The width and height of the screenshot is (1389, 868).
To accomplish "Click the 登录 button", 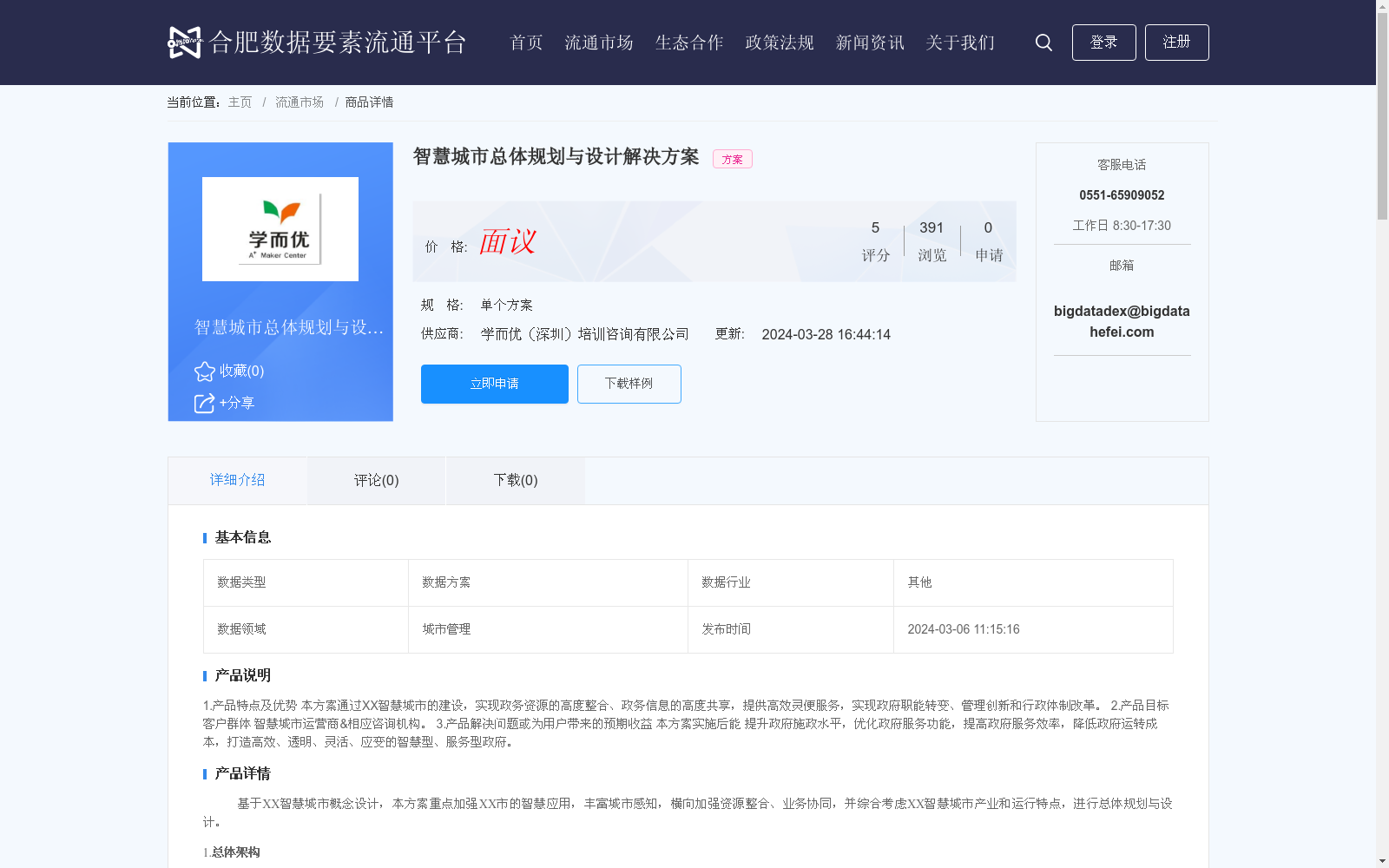I will coord(1103,42).
